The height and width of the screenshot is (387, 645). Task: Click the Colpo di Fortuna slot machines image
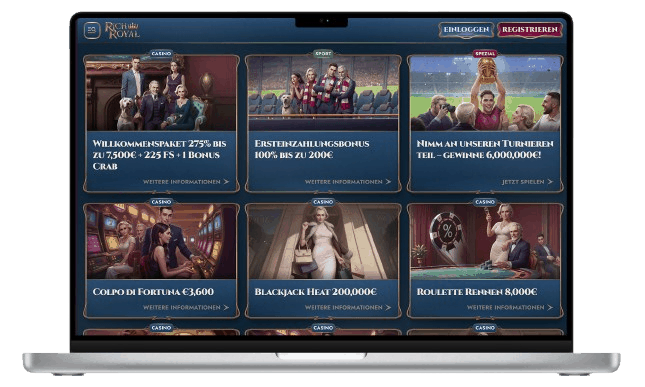point(161,242)
